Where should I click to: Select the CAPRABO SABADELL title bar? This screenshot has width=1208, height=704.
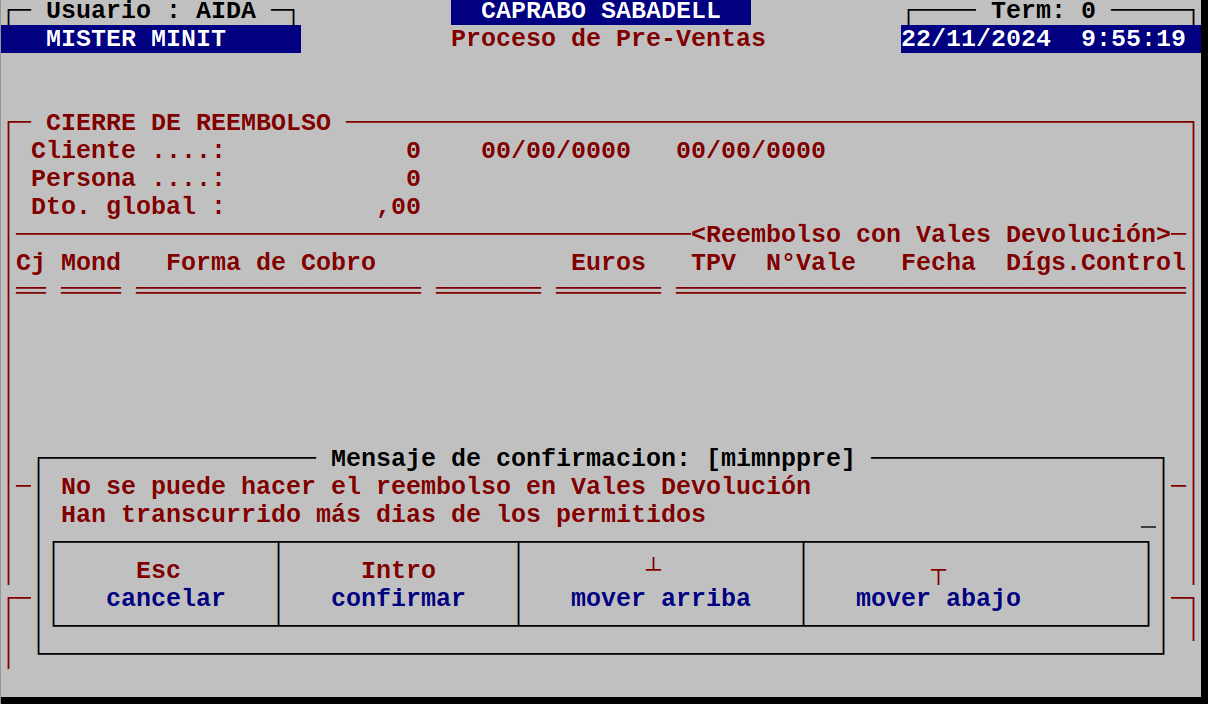coord(602,11)
